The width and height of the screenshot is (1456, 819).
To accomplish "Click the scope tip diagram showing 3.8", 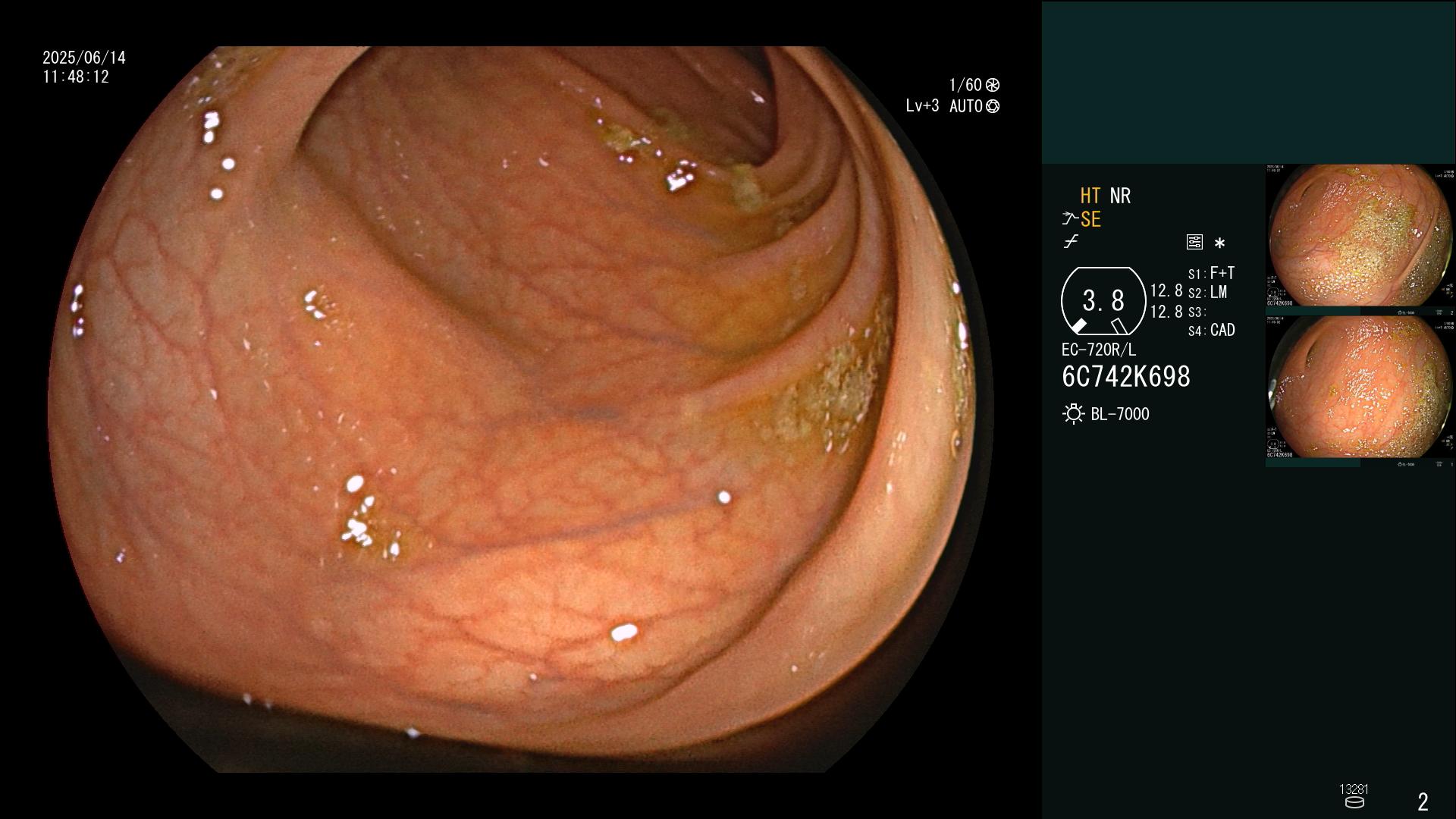I will 1103,301.
